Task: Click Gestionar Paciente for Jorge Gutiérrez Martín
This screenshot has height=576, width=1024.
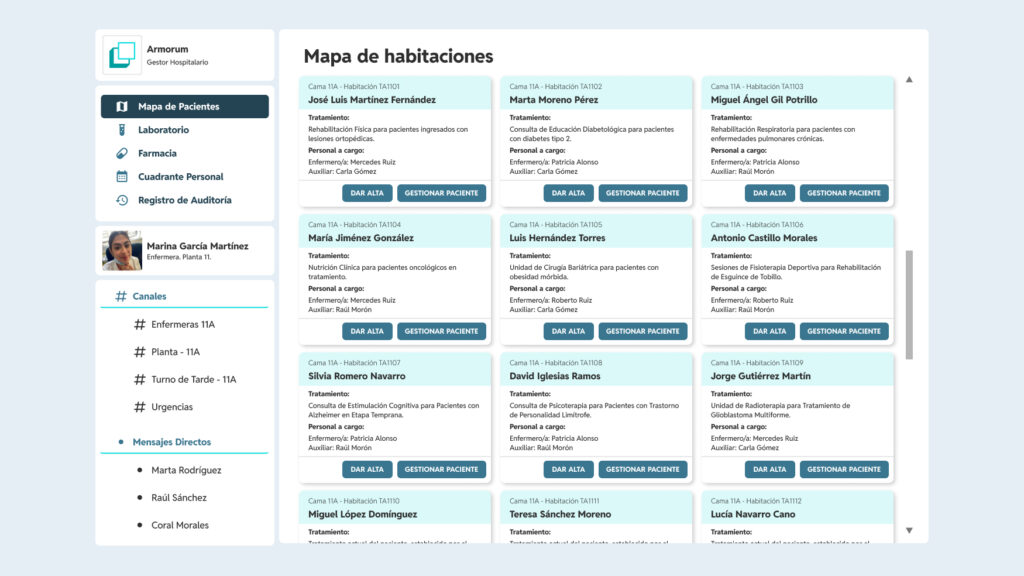Action: pyautogui.click(x=844, y=469)
